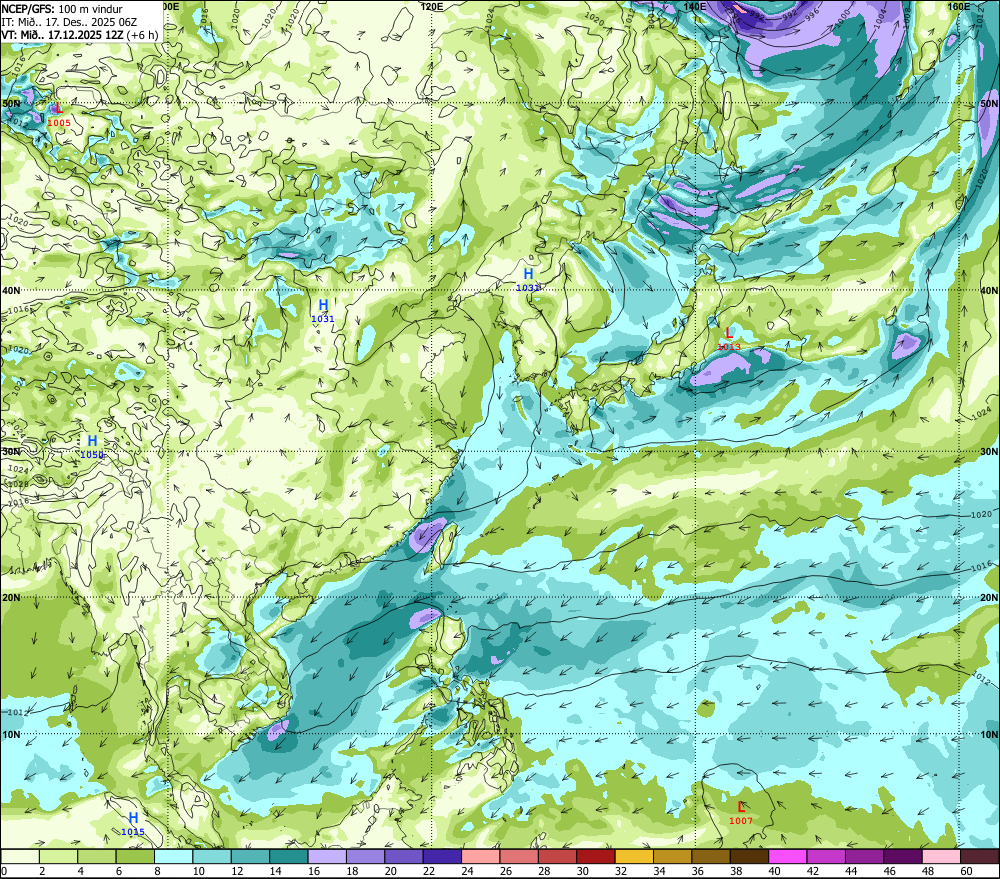Screen dimensions: 1000x879
Task: Click the '120E' longitude label at top
Action: [432, 6]
